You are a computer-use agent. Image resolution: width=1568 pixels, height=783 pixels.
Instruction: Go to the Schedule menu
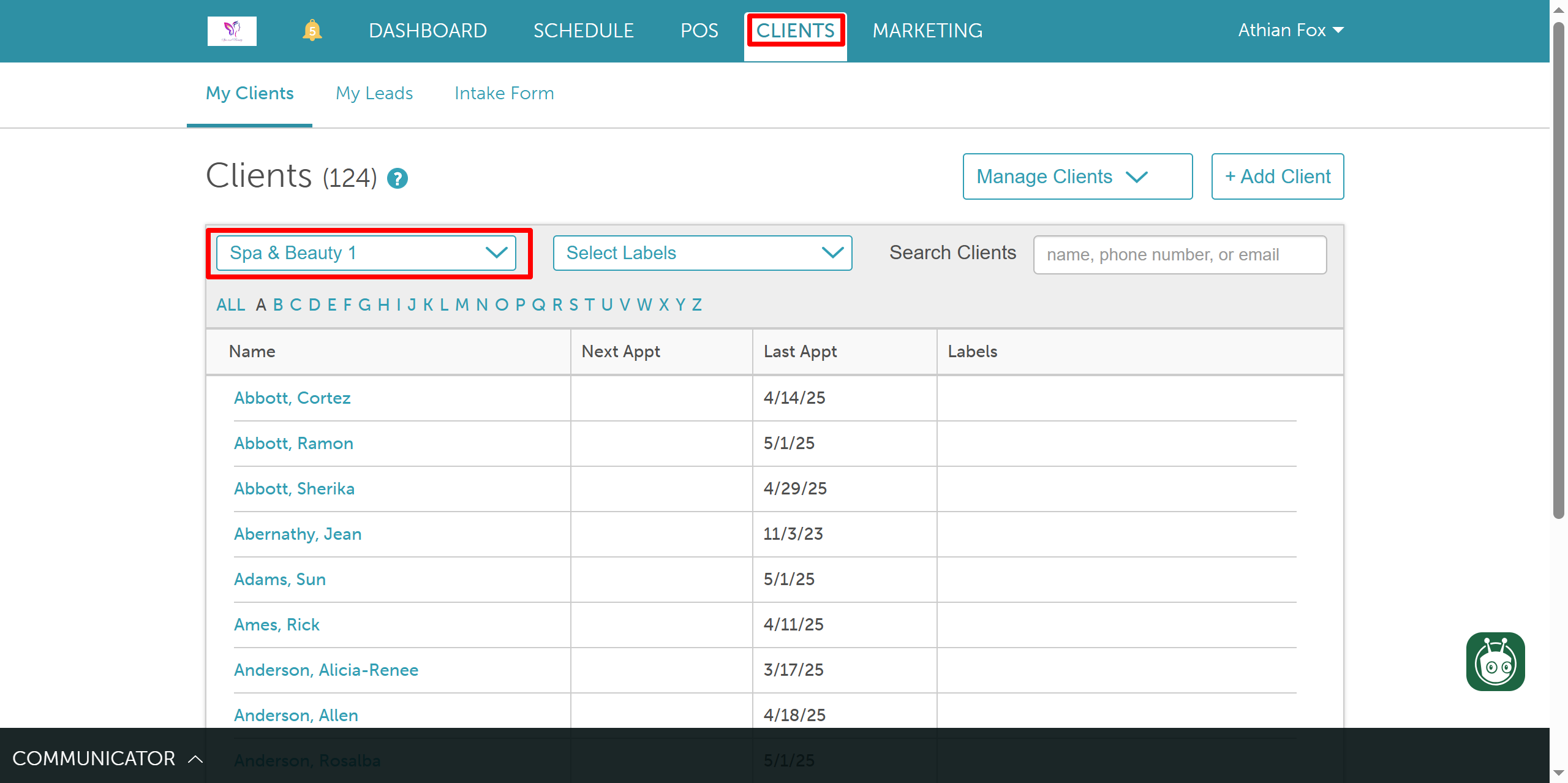click(x=583, y=31)
